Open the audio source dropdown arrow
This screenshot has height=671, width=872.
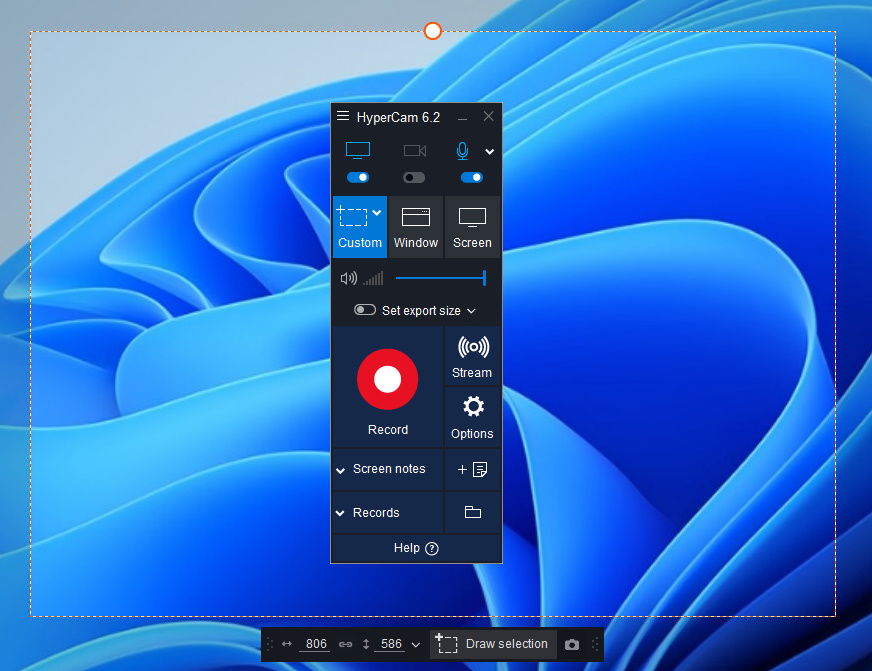tap(489, 151)
